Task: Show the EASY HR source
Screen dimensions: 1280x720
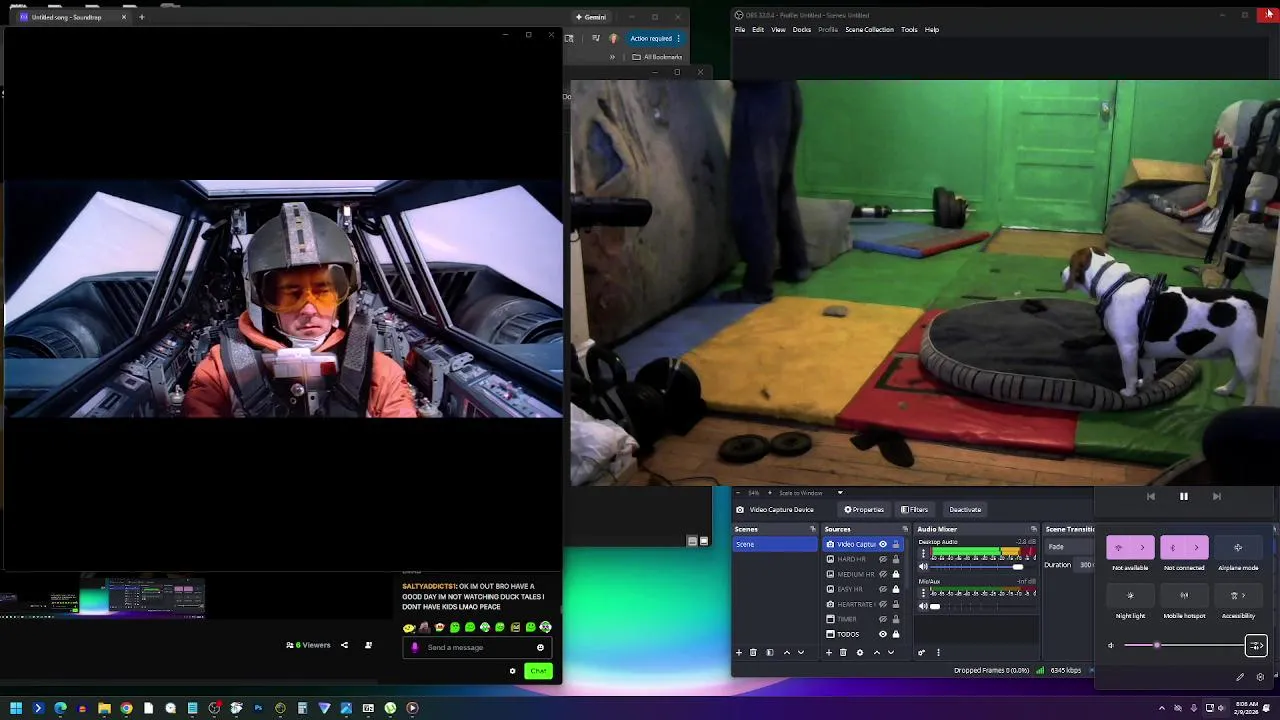Action: click(x=883, y=589)
